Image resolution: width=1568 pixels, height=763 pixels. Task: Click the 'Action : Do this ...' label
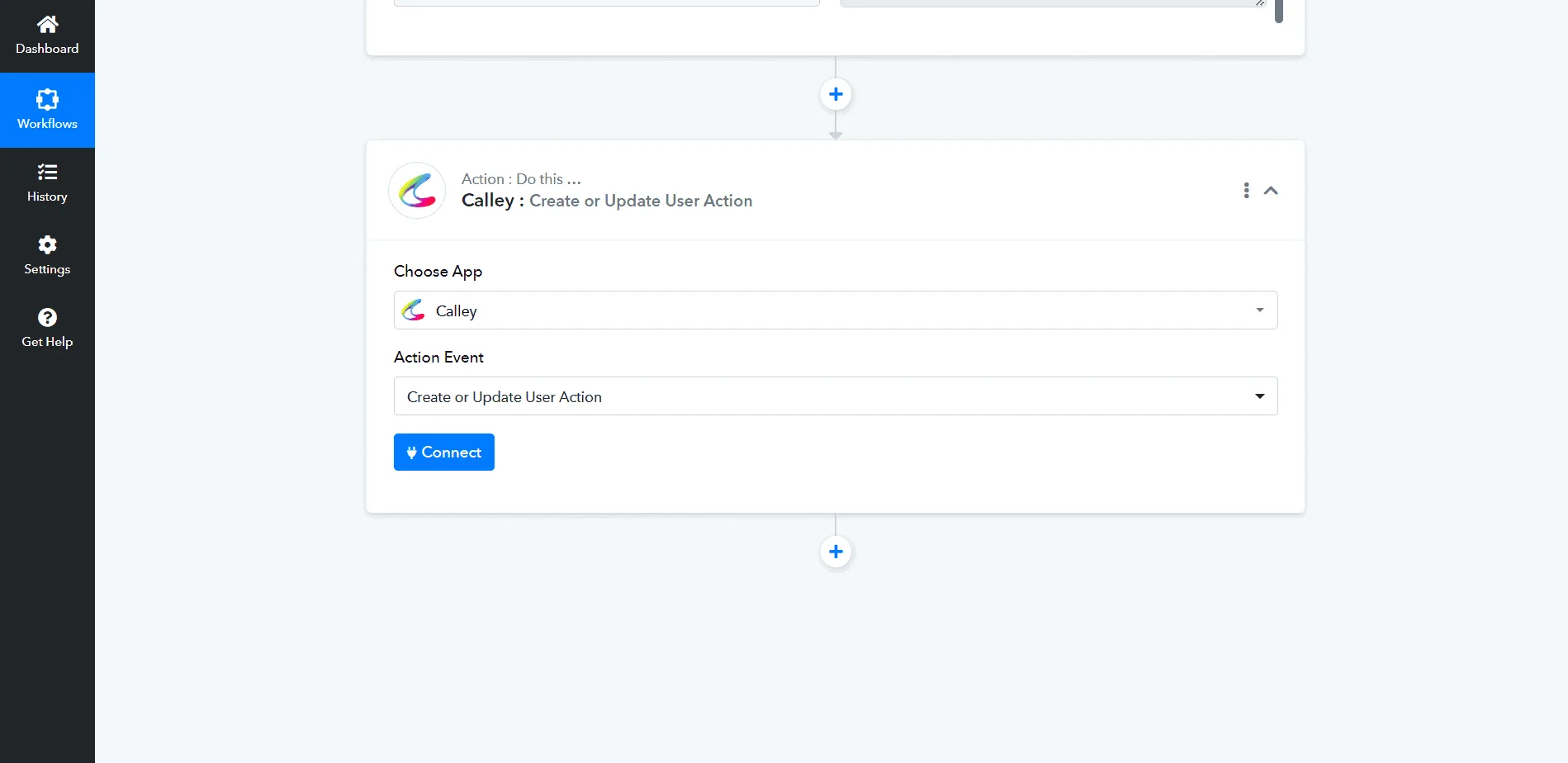tap(521, 179)
